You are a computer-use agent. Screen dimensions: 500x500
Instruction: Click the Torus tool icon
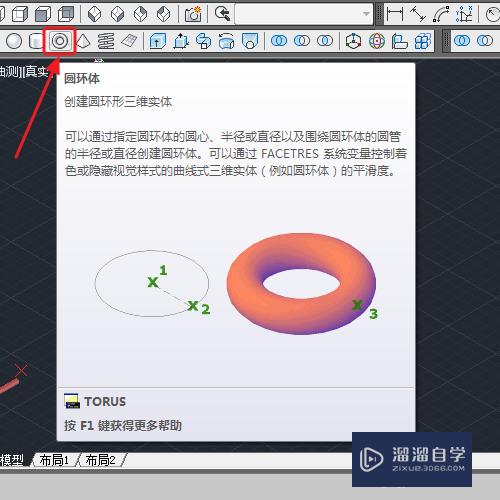point(60,41)
